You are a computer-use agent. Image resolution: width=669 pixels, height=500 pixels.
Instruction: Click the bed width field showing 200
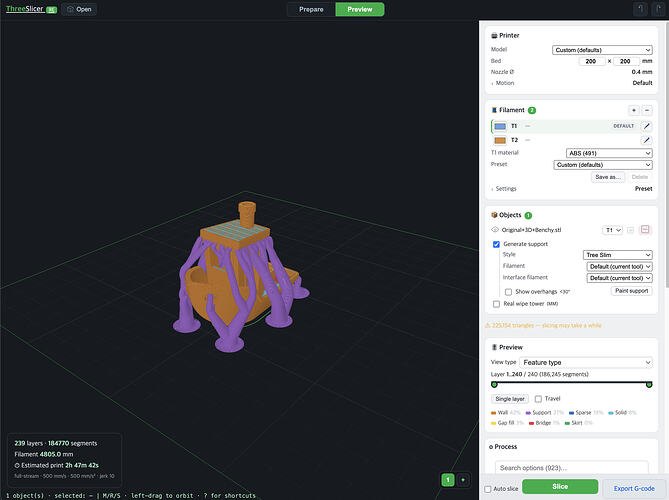(x=591, y=61)
